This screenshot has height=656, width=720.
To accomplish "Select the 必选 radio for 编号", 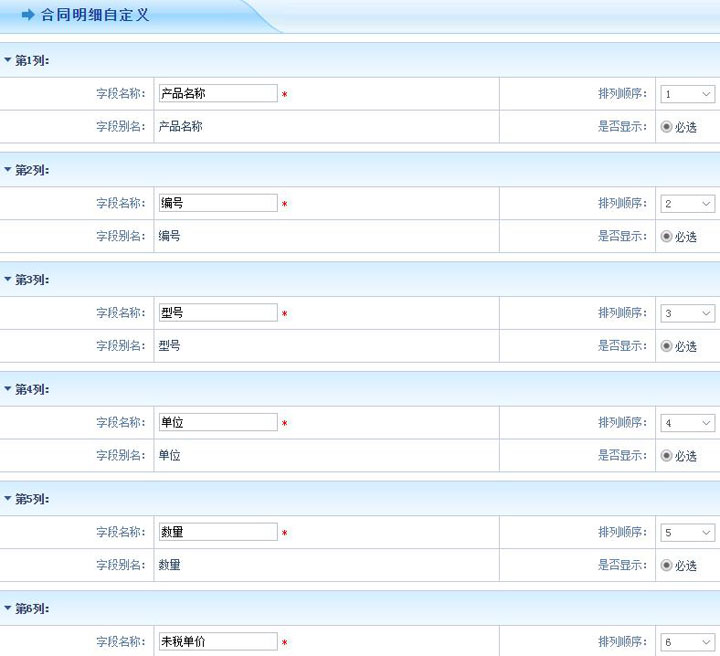I will [666, 237].
